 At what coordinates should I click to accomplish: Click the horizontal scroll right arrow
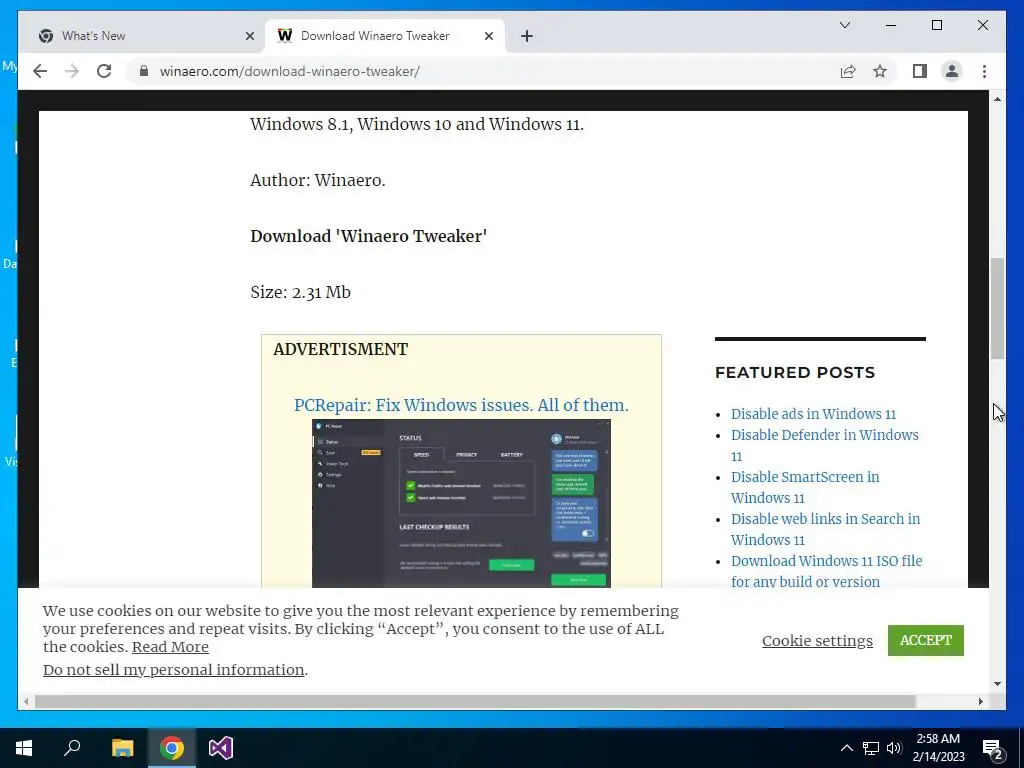click(x=980, y=701)
